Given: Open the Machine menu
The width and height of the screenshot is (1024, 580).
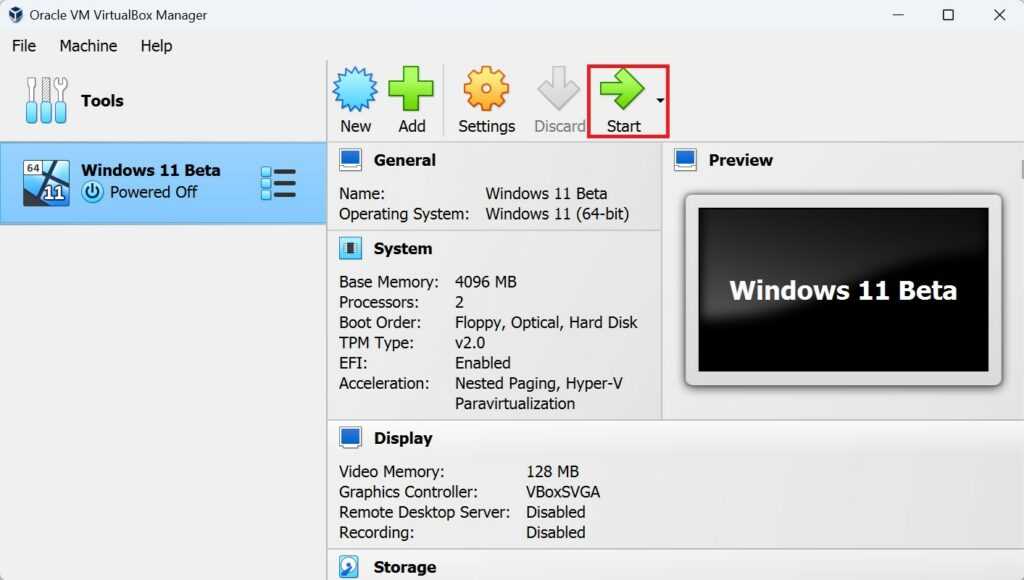Looking at the screenshot, I should [x=88, y=46].
